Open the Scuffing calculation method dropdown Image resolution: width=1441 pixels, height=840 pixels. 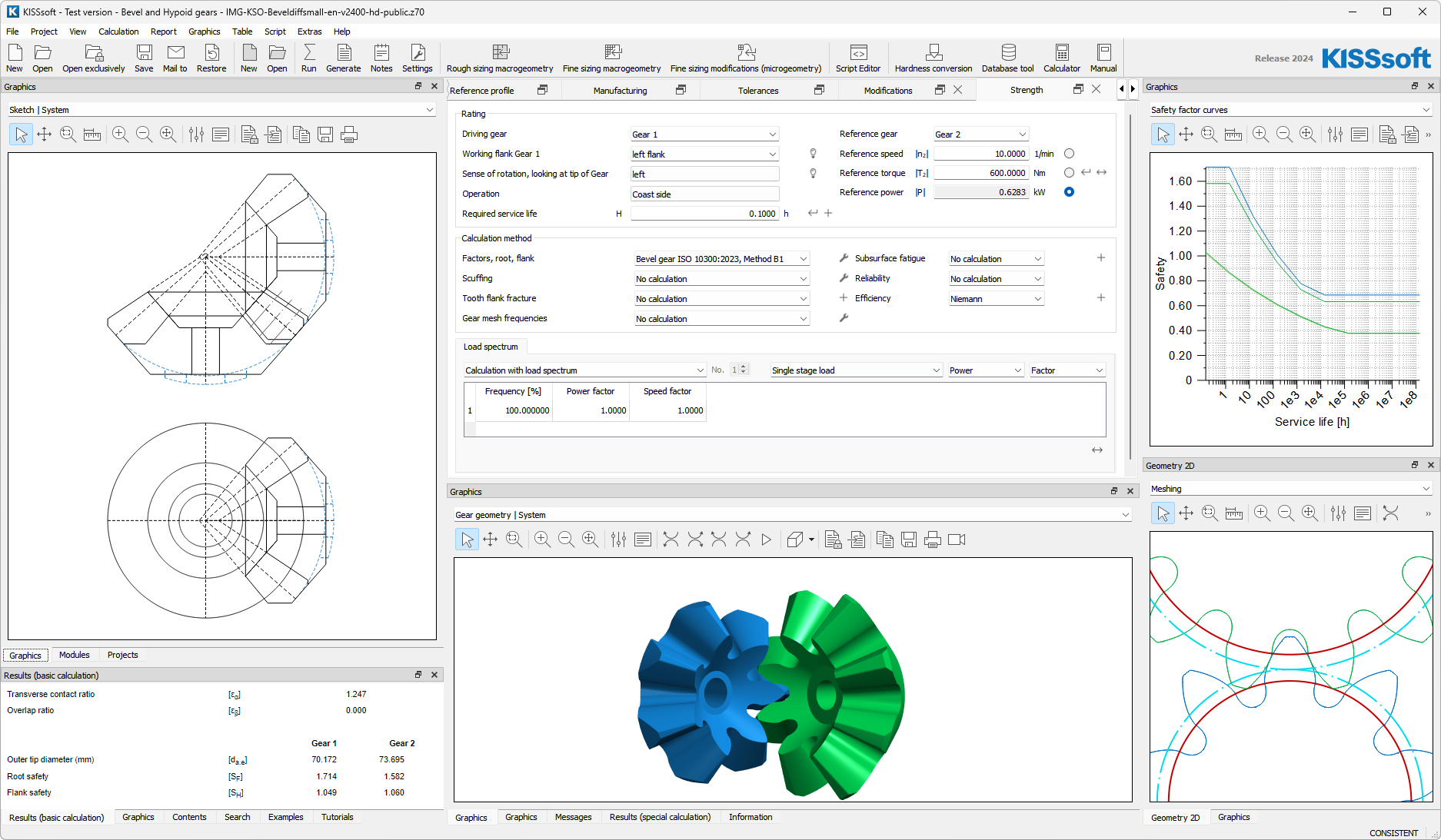(x=721, y=279)
